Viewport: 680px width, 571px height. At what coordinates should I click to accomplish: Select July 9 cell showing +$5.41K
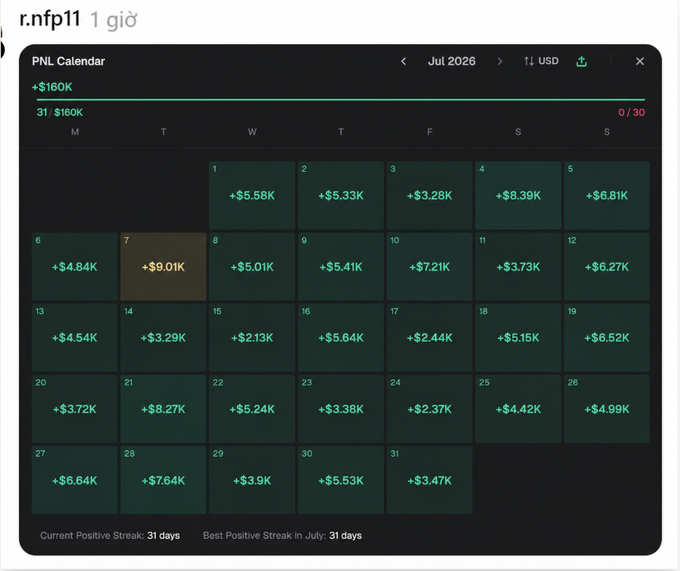tap(341, 266)
